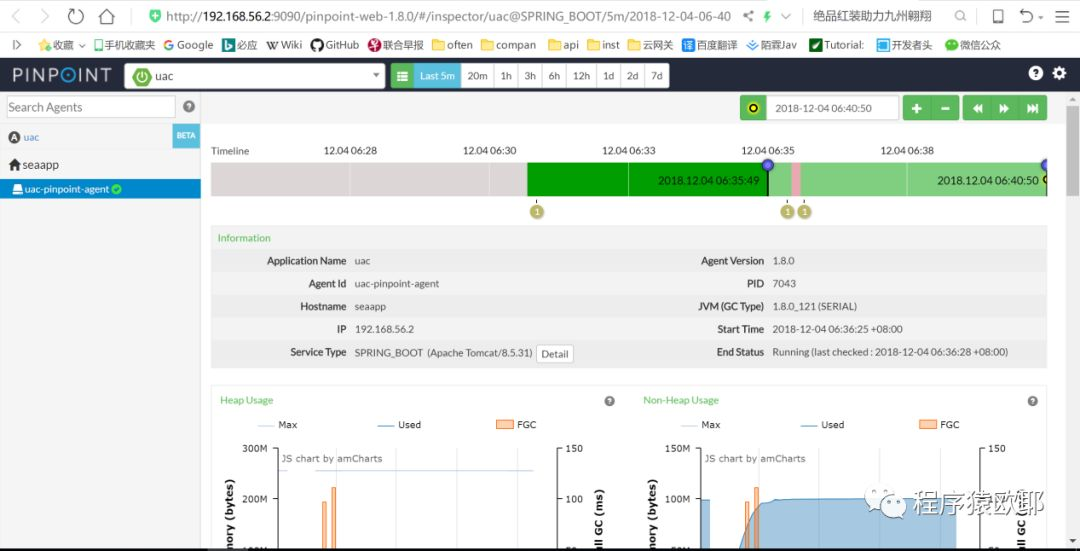
Task: Move timeline forward with fast-forward button
Action: (x=1004, y=108)
